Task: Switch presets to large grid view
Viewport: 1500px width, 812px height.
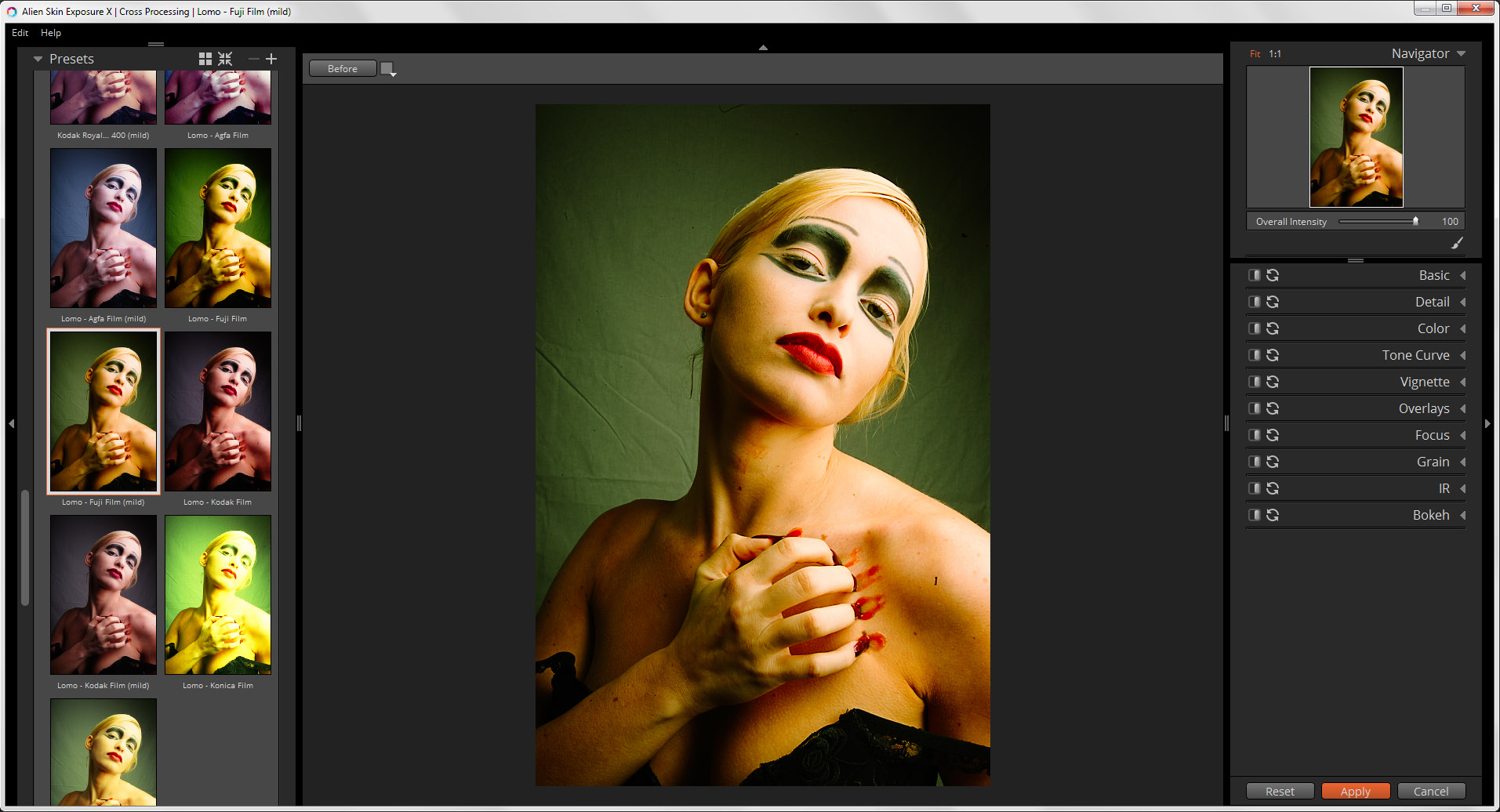Action: (x=205, y=59)
